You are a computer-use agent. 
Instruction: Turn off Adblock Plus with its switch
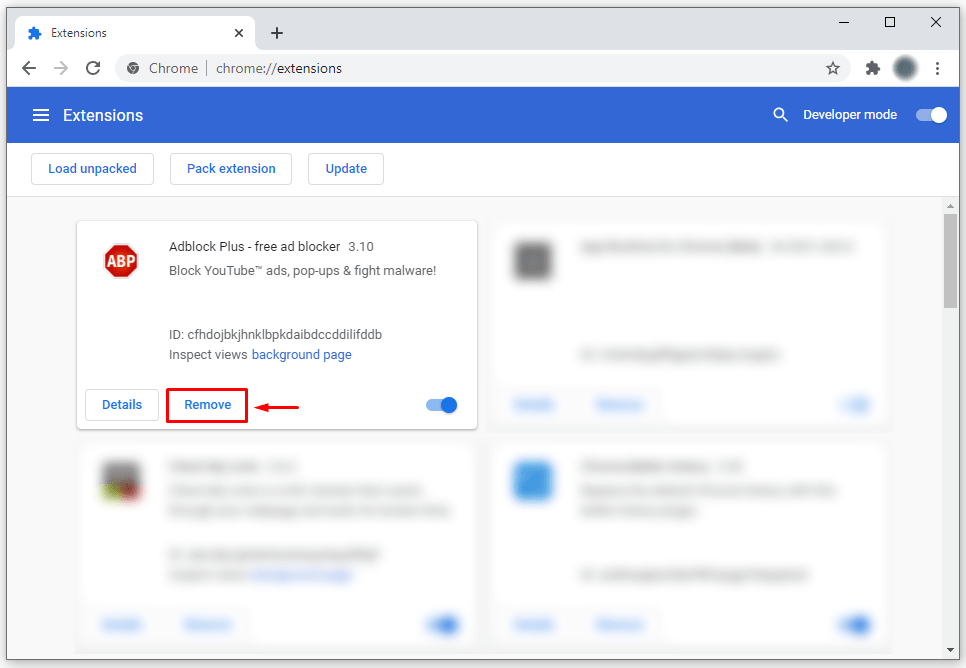coord(440,404)
